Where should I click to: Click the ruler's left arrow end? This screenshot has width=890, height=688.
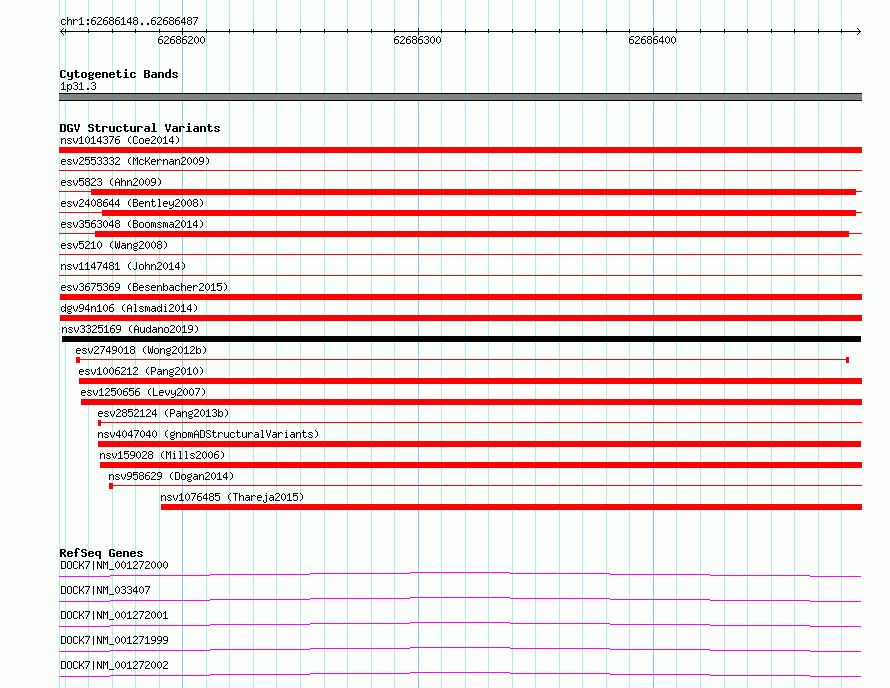point(62,31)
